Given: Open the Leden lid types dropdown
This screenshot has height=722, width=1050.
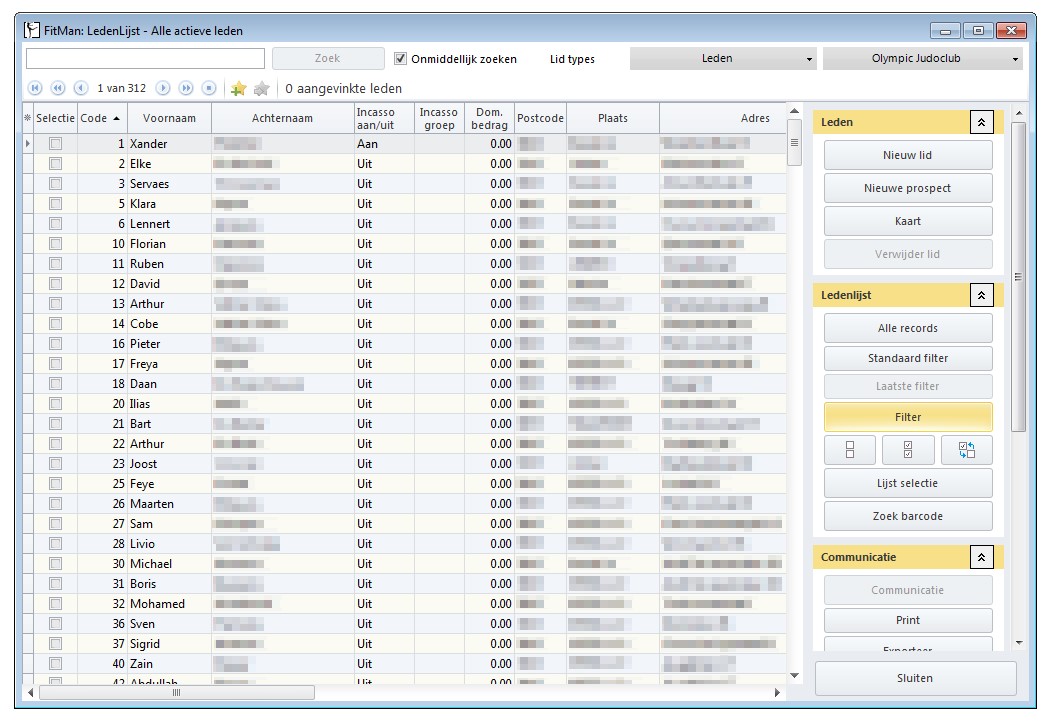Looking at the screenshot, I should [x=807, y=58].
